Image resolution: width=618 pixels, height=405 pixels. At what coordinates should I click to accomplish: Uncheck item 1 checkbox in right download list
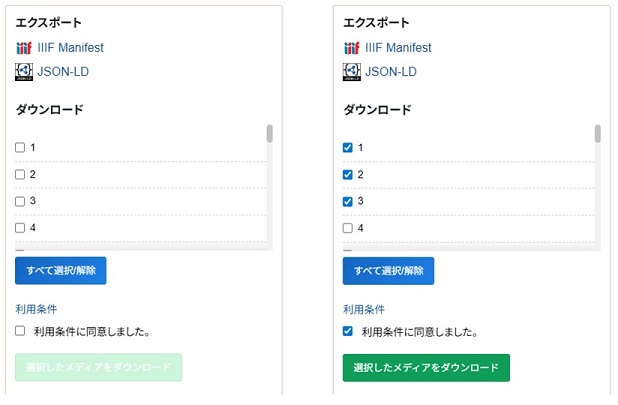pyautogui.click(x=348, y=148)
